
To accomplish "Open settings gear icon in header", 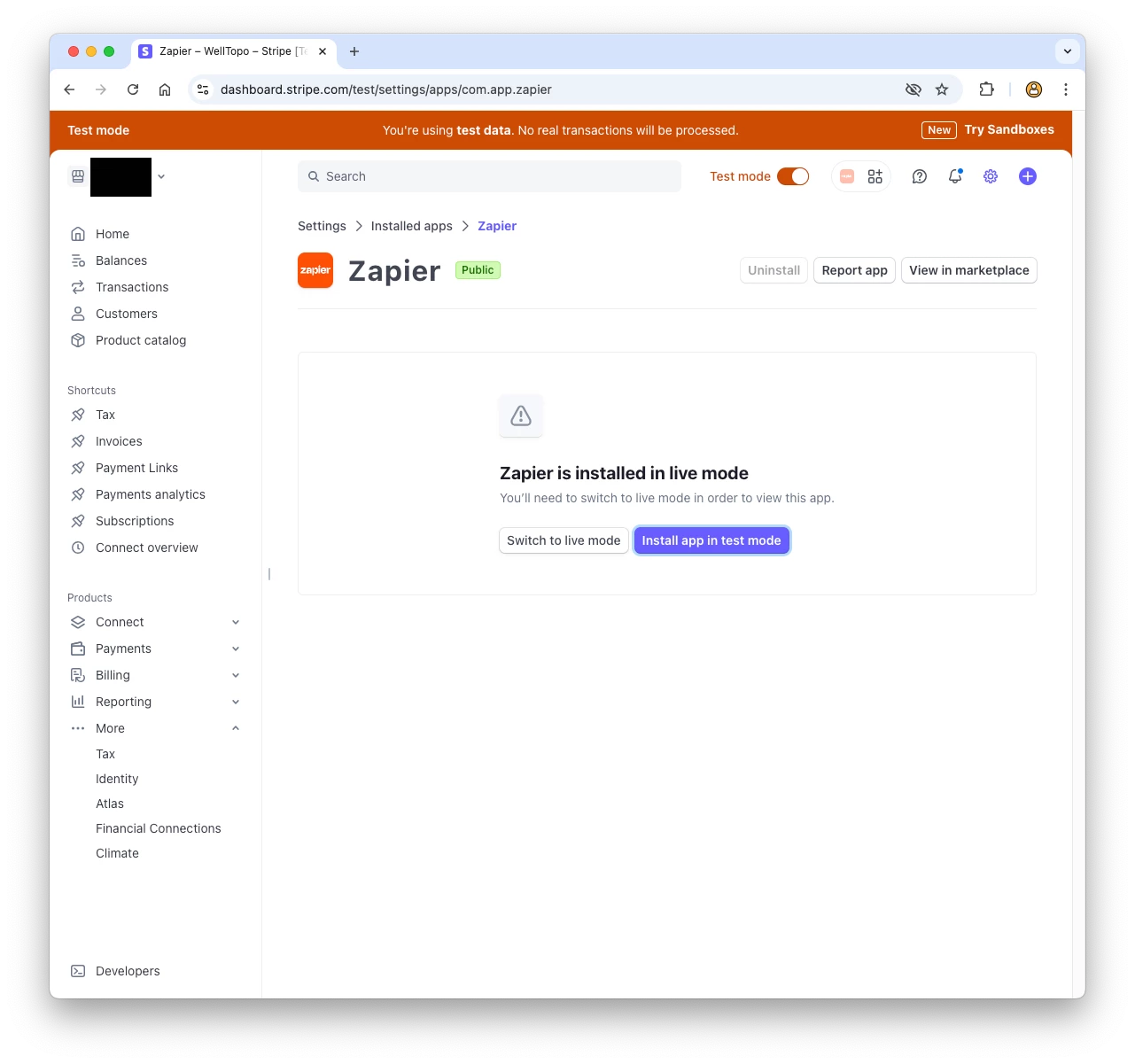I will tap(991, 176).
